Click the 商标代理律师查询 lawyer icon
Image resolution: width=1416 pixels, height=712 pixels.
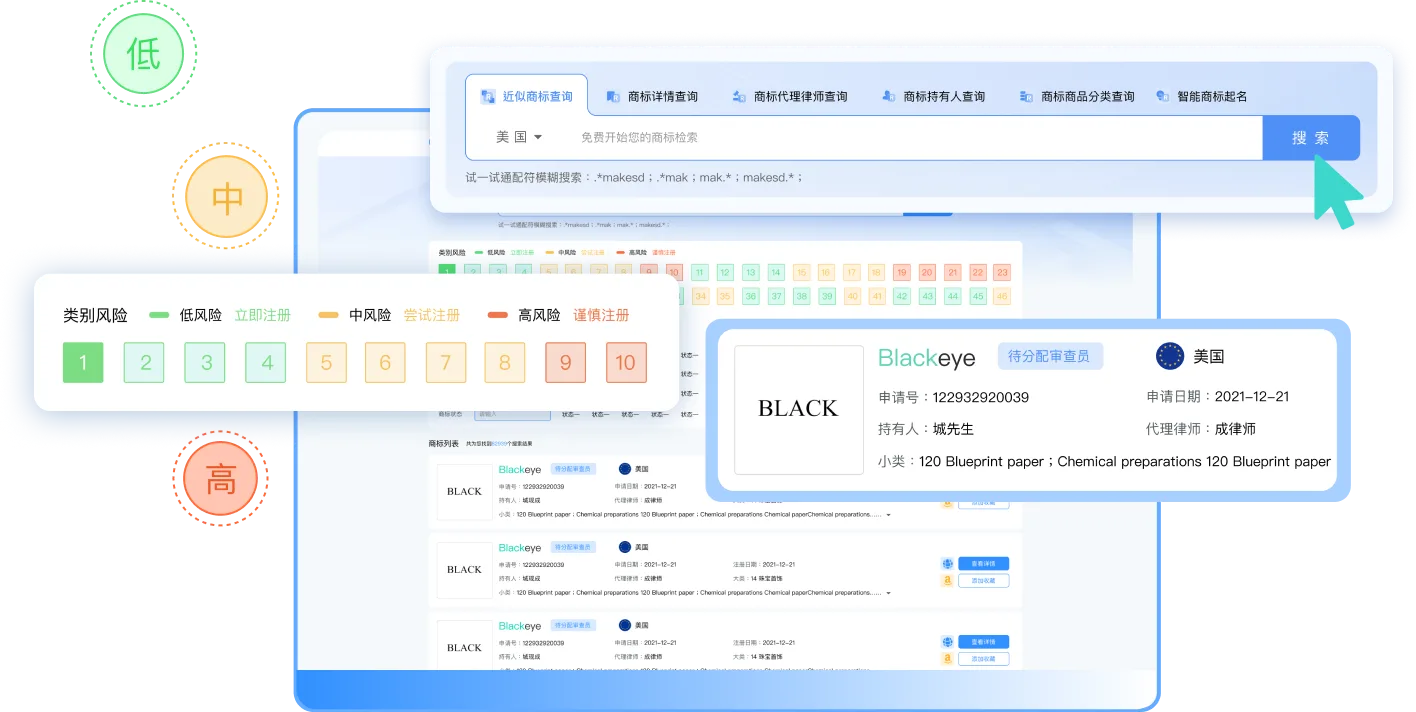click(x=739, y=97)
